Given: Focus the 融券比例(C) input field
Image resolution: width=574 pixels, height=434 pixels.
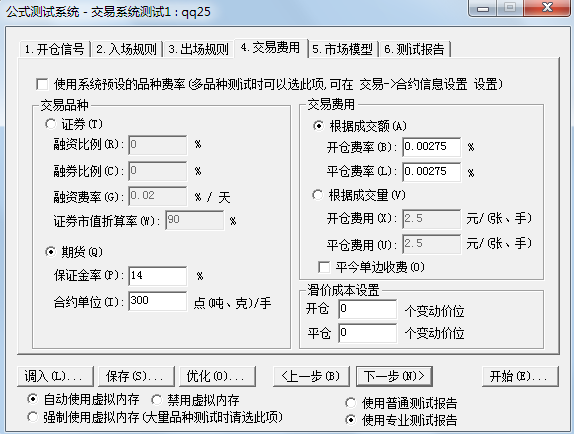Looking at the screenshot, I should (x=157, y=171).
